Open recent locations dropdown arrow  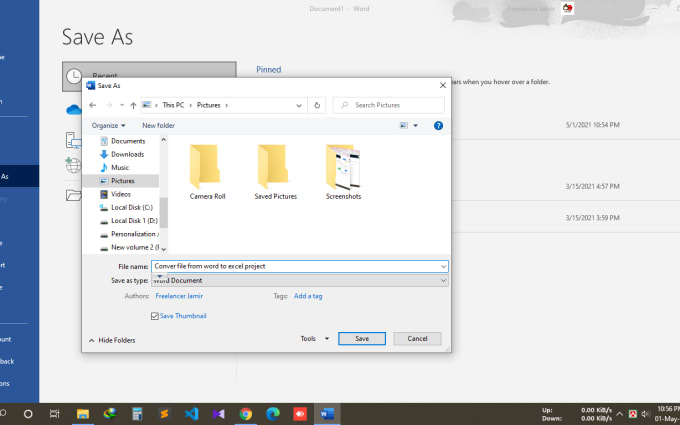[x=122, y=105]
